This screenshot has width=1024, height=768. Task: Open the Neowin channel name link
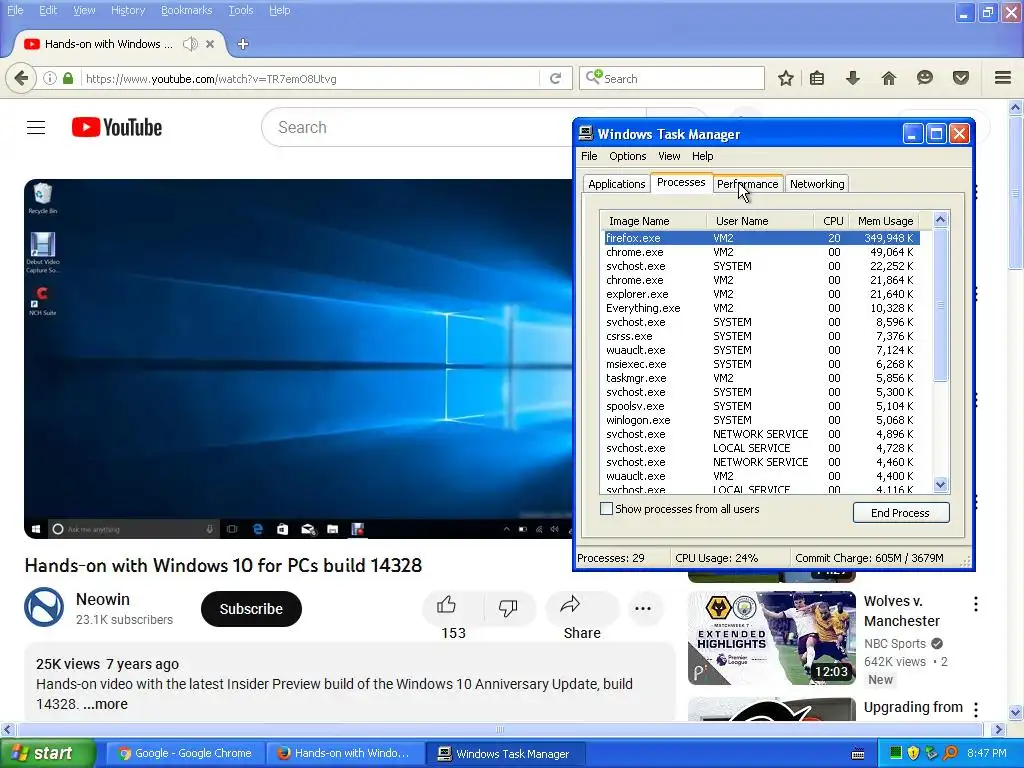click(103, 600)
